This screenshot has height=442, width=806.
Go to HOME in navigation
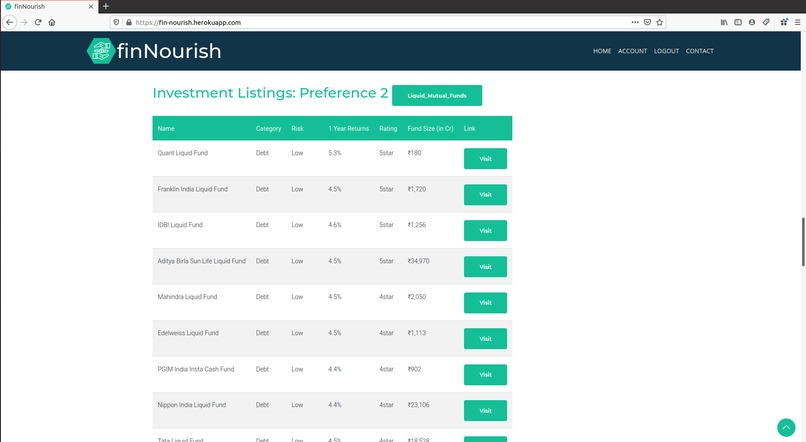[x=602, y=51]
